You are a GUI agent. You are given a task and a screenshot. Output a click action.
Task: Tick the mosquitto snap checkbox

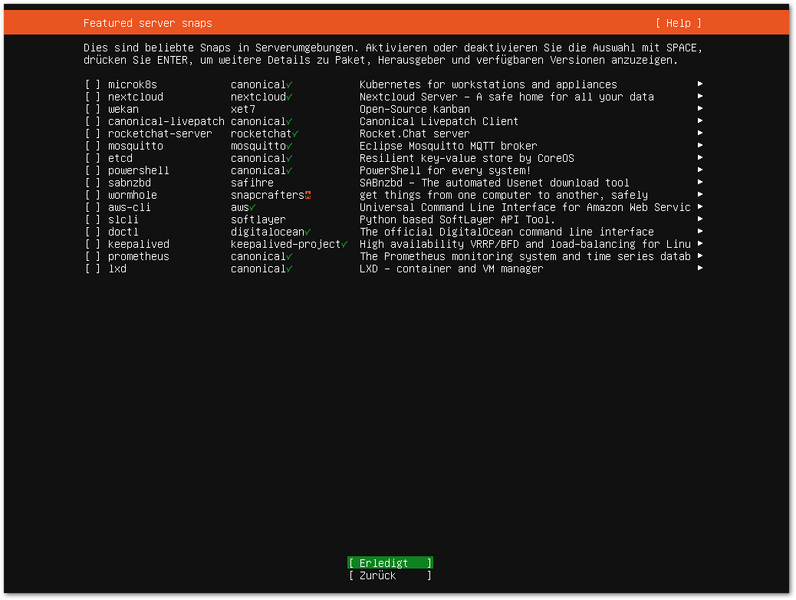[93, 146]
